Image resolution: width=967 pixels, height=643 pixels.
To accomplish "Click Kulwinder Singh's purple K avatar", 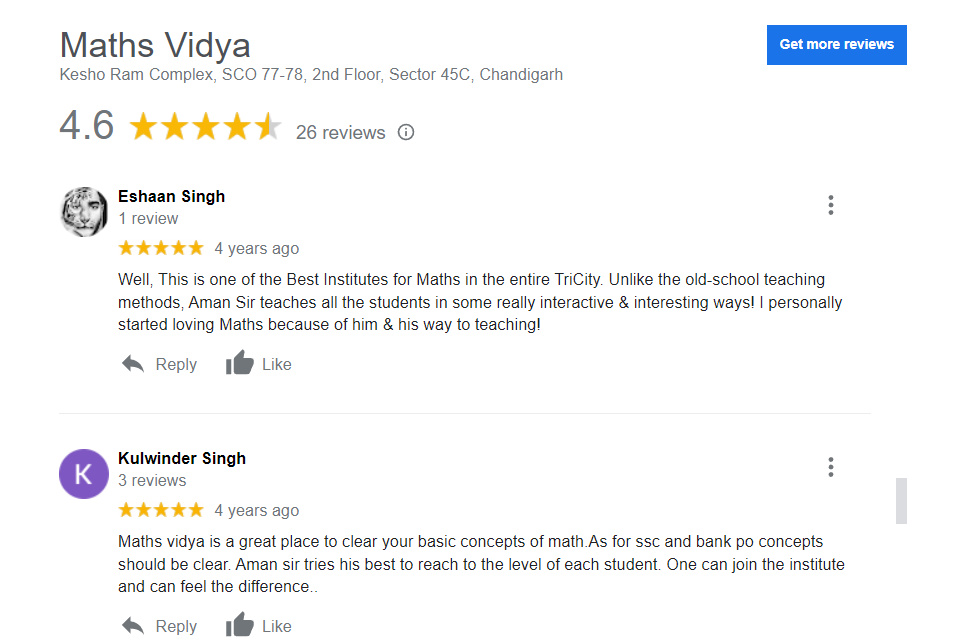I will pyautogui.click(x=84, y=473).
